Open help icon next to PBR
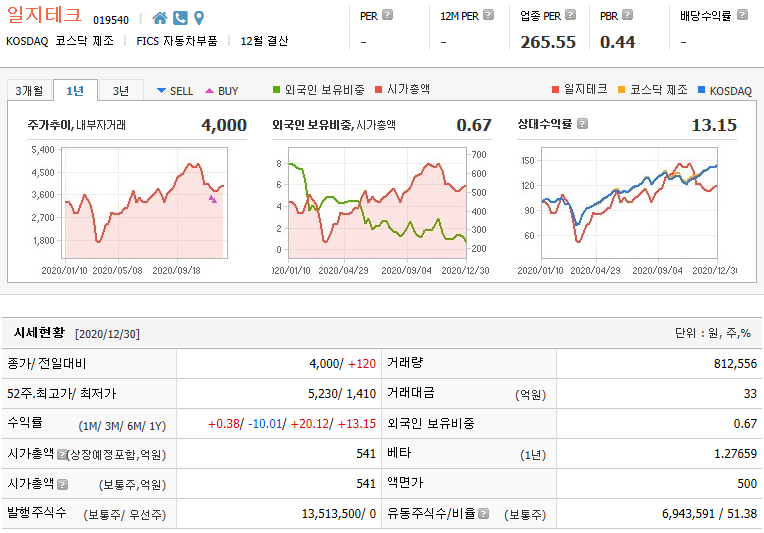 tap(628, 15)
